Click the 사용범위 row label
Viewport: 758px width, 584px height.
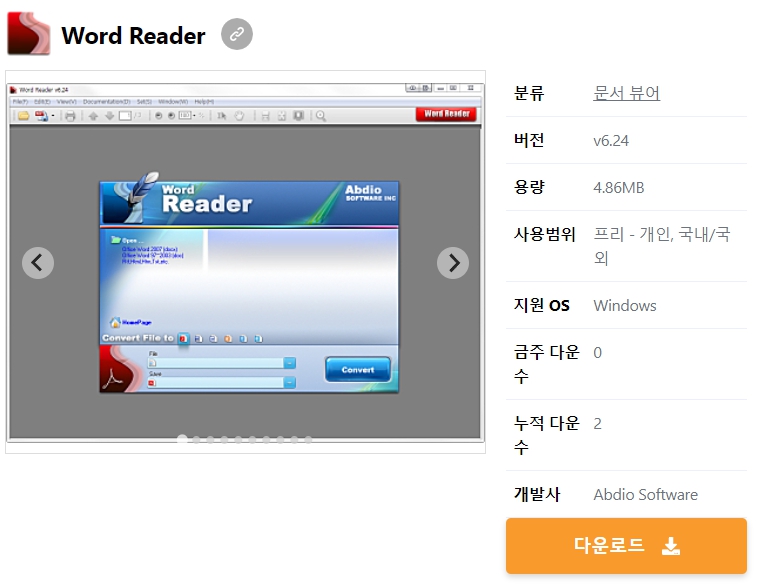coord(545,234)
